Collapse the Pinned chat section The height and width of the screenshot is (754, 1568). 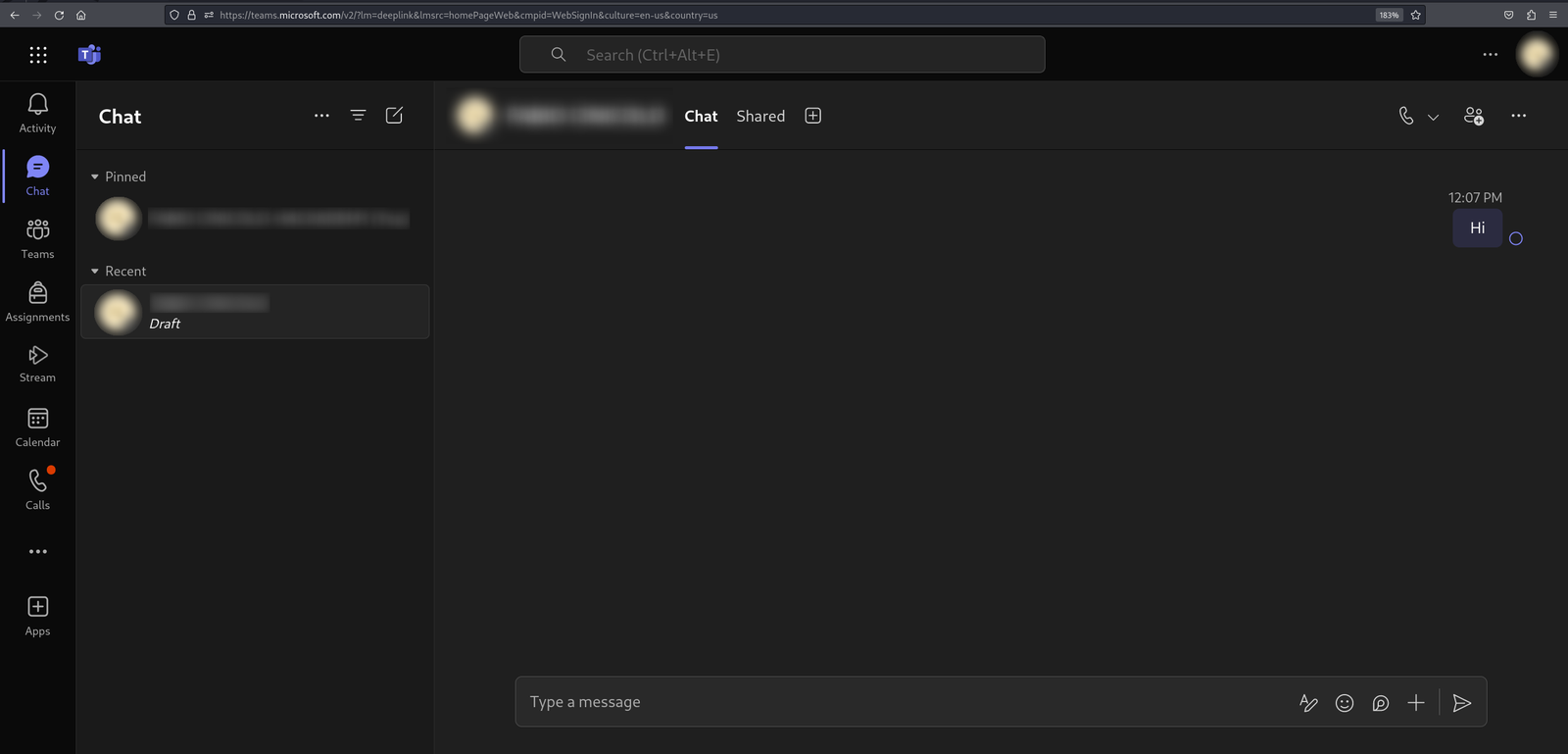(95, 177)
